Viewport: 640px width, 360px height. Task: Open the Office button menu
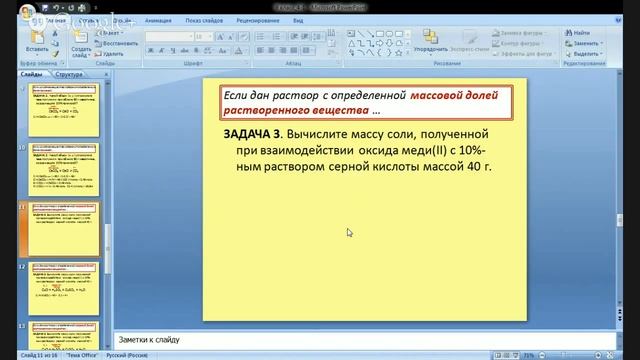point(27,11)
